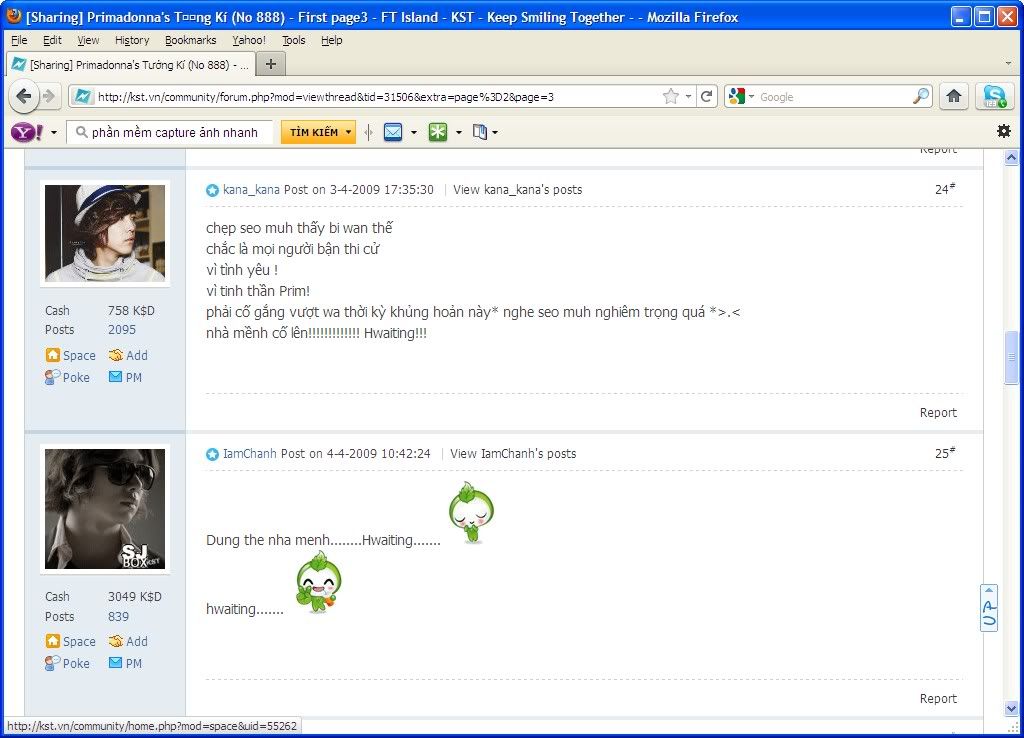The height and width of the screenshot is (738, 1024).
Task: Click kana_kana's 2095 posts count
Action: click(122, 330)
